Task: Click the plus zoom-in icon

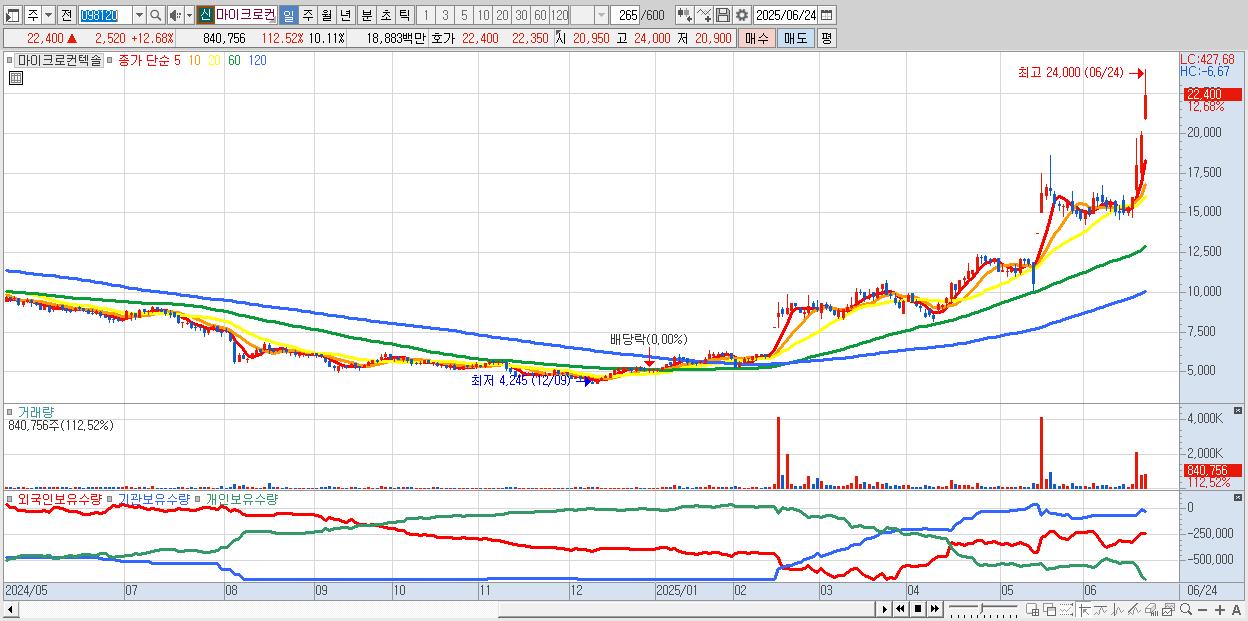Action: coord(1220,609)
